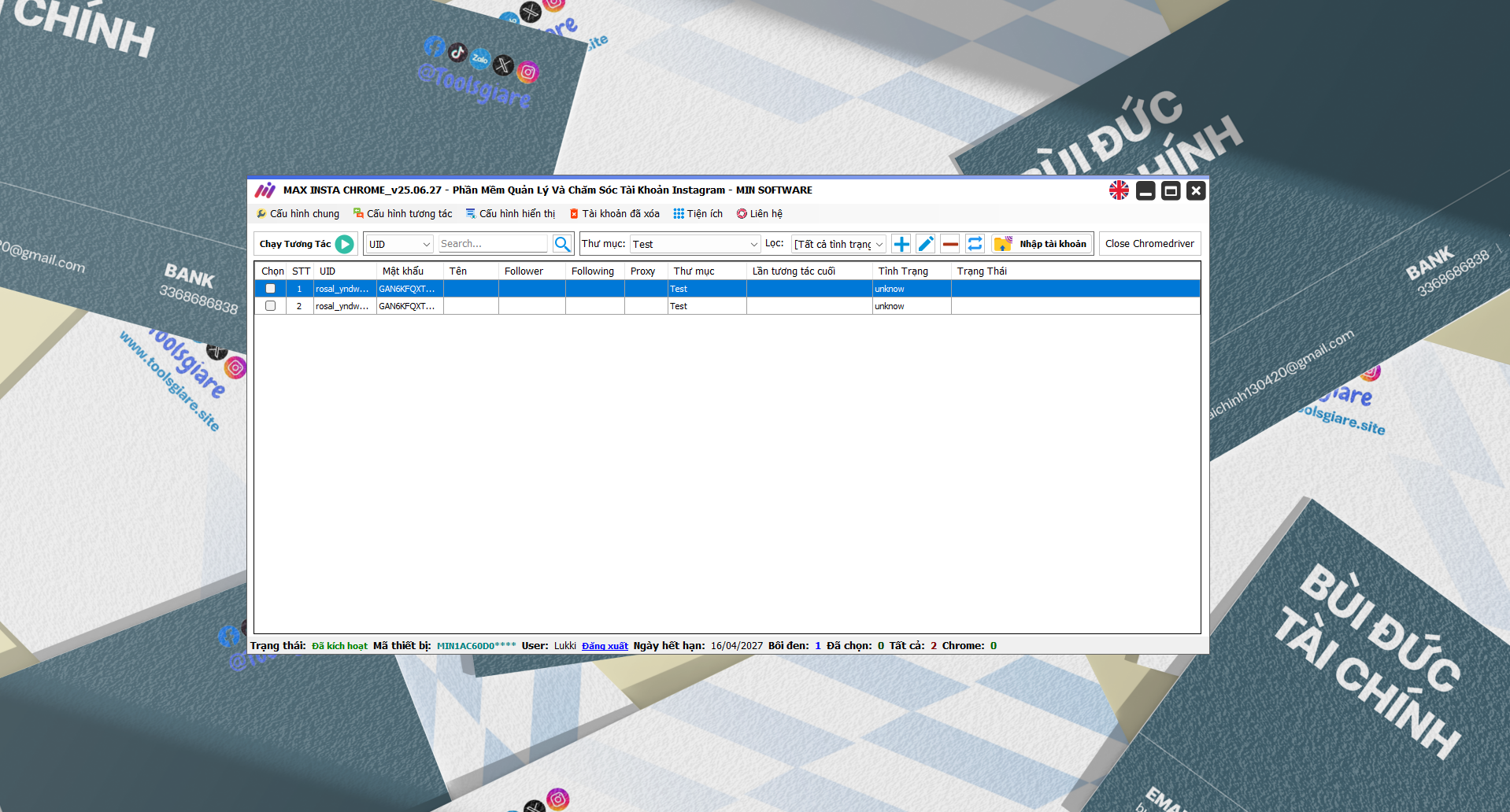Click the blue refresh arrows icon
This screenshot has height=812, width=1510.
point(975,244)
